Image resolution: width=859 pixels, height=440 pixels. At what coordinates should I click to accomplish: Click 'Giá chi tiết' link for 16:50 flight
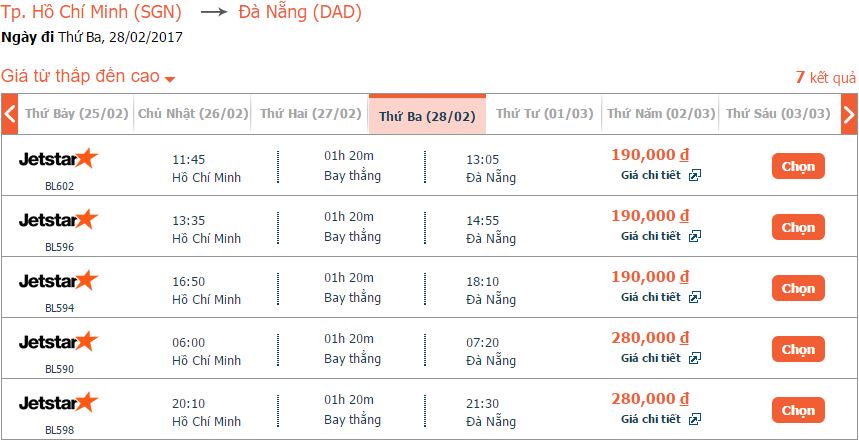pos(651,297)
